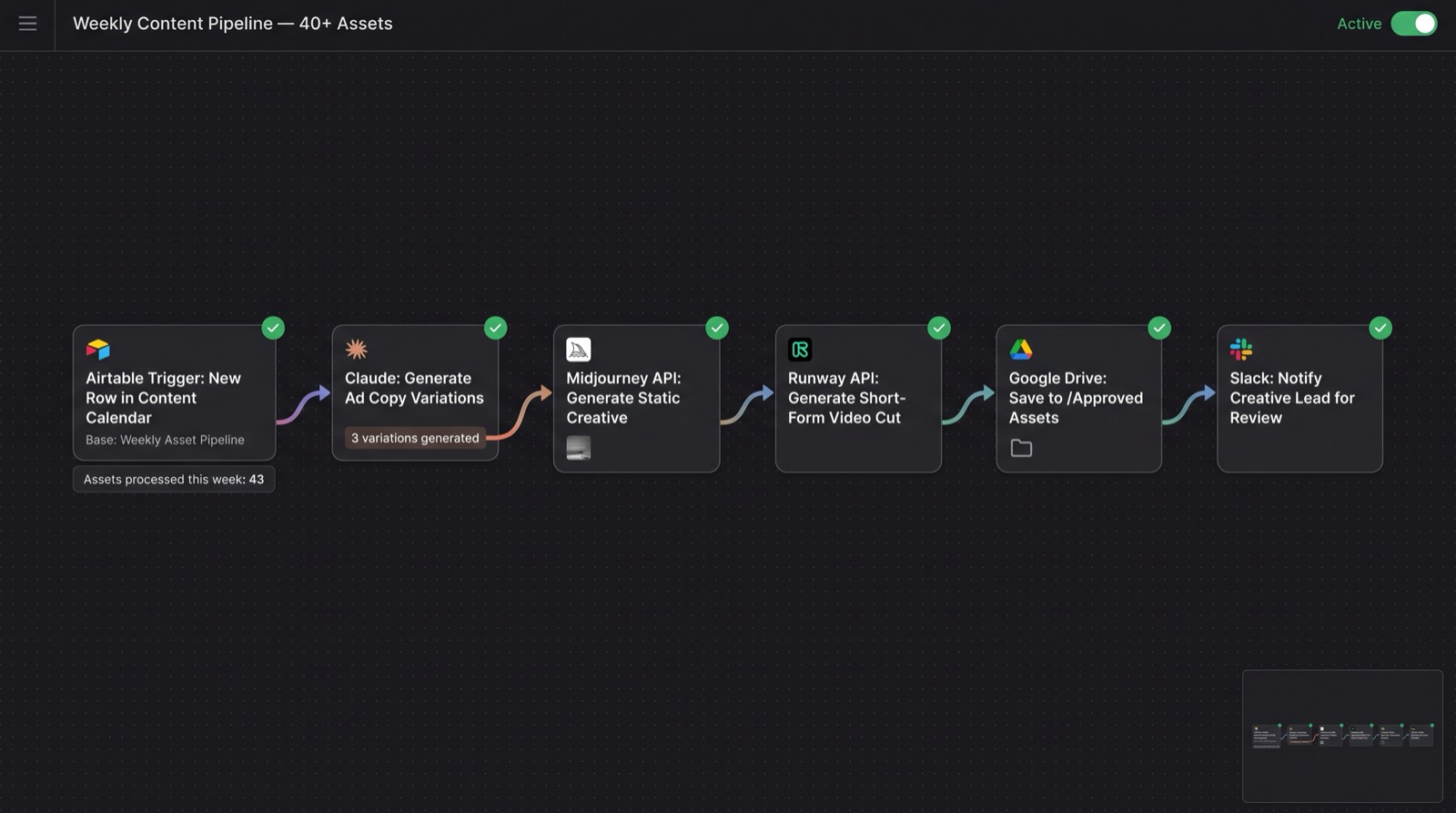The image size is (1456, 813).
Task: Select 'Google Drive: Save to /Approved Assets' title
Action: point(1076,398)
